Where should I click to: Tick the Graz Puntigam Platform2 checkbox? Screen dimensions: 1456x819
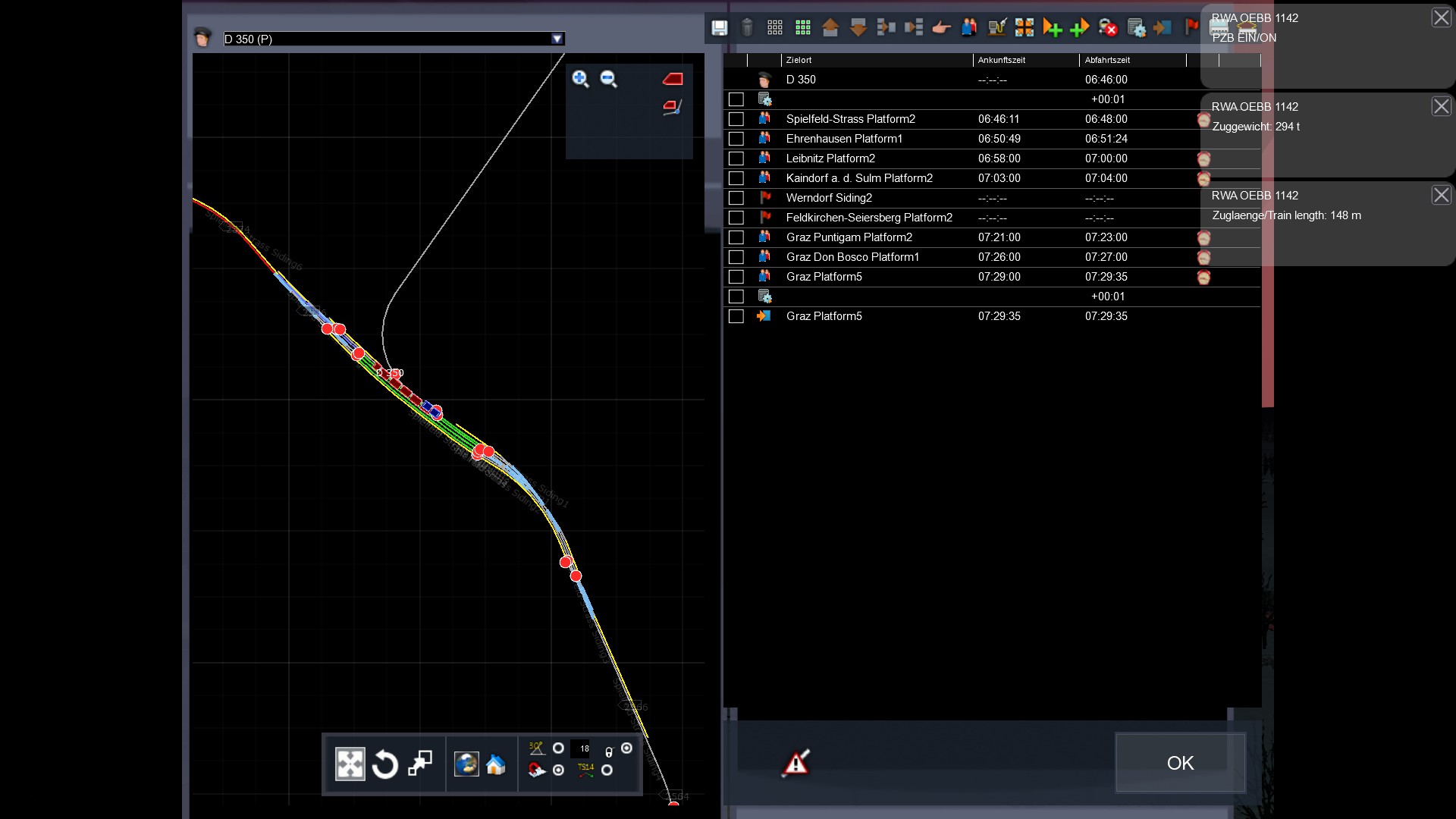click(736, 237)
